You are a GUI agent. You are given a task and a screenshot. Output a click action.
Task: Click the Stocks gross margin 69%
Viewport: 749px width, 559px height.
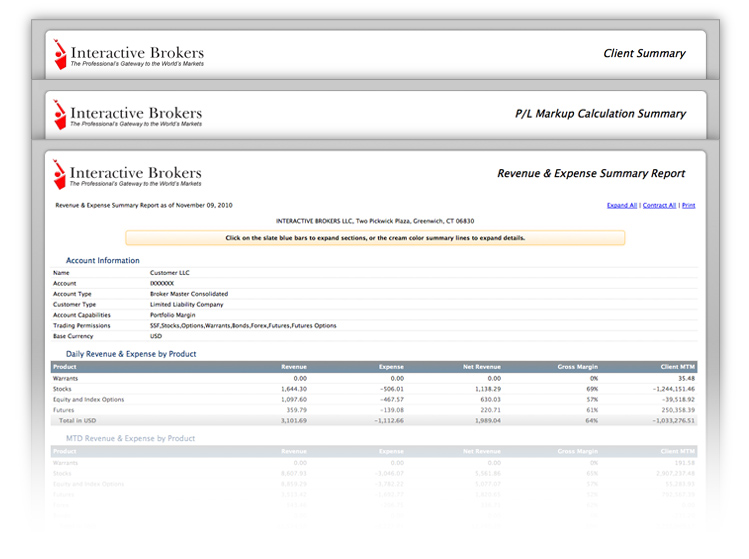click(x=592, y=389)
